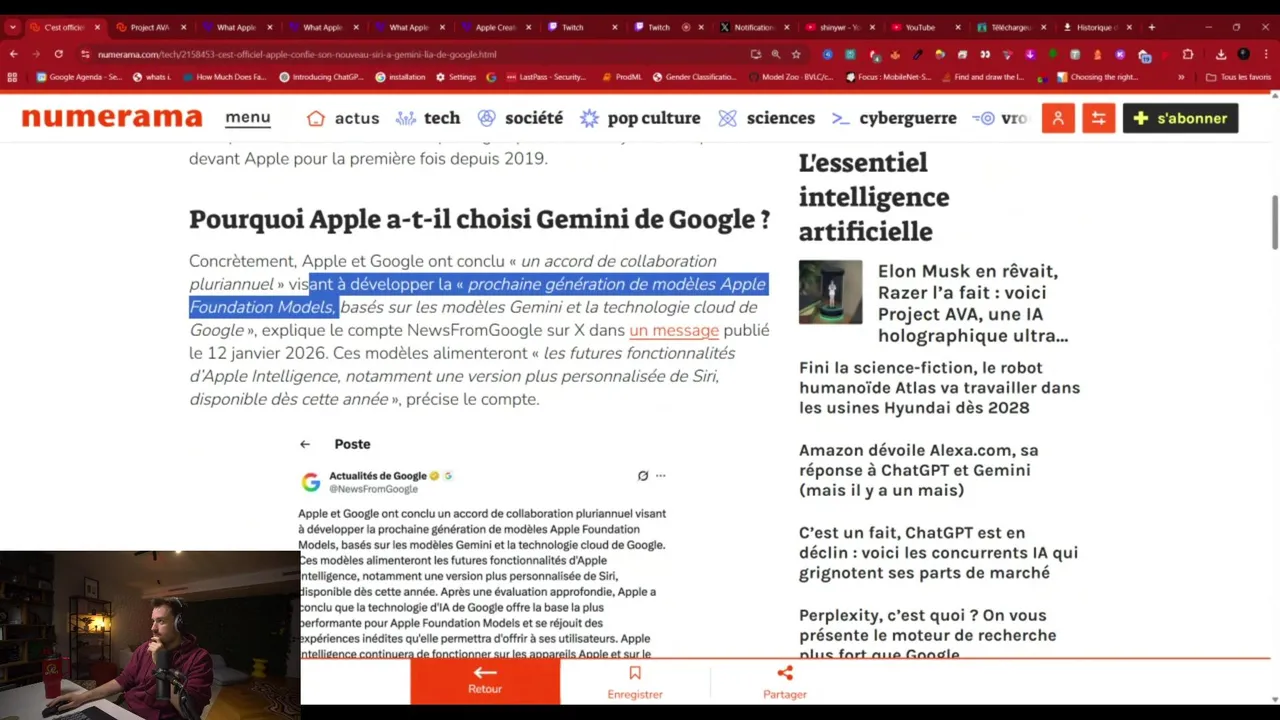Open the Focus: MobileNet-S bookmark

888,77
